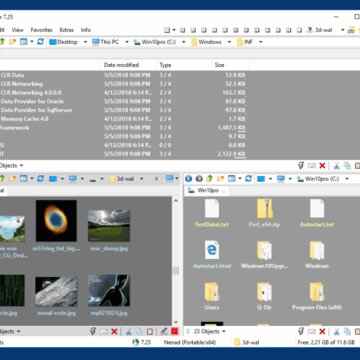Open the 3d-wal quick-link dropdown in top toolbar

(342, 30)
